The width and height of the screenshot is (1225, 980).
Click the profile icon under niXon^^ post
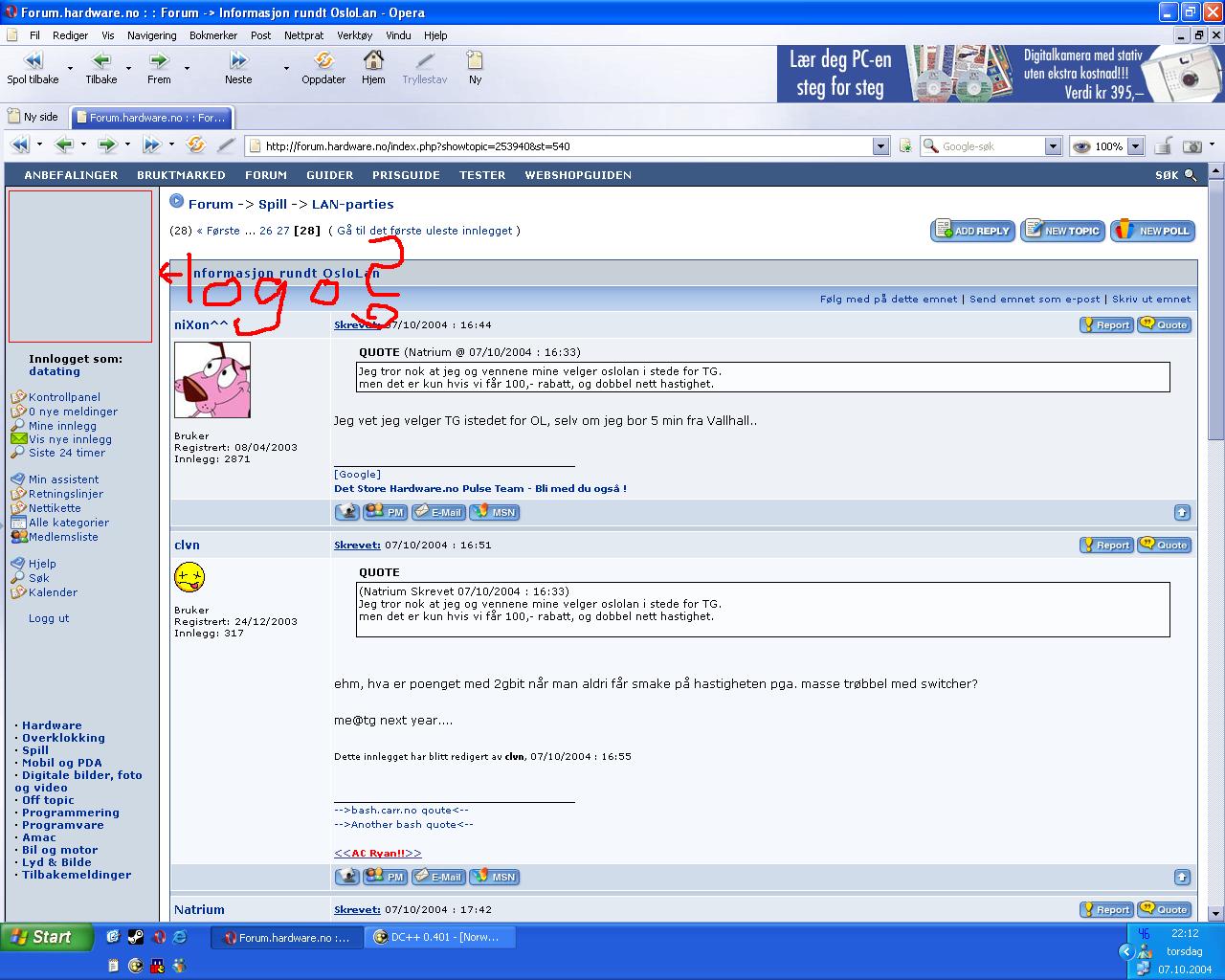[x=346, y=512]
